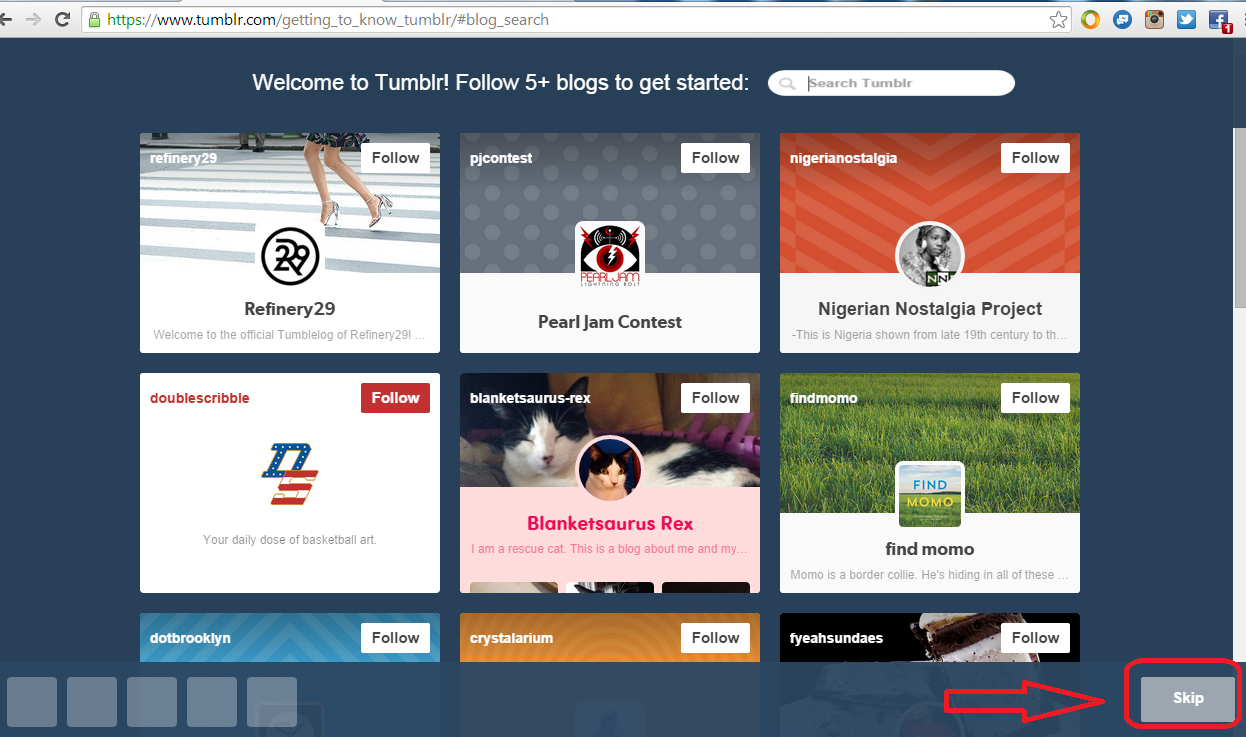The height and width of the screenshot is (737, 1246).
Task: Click the Twitter extension icon
Action: click(x=1186, y=19)
